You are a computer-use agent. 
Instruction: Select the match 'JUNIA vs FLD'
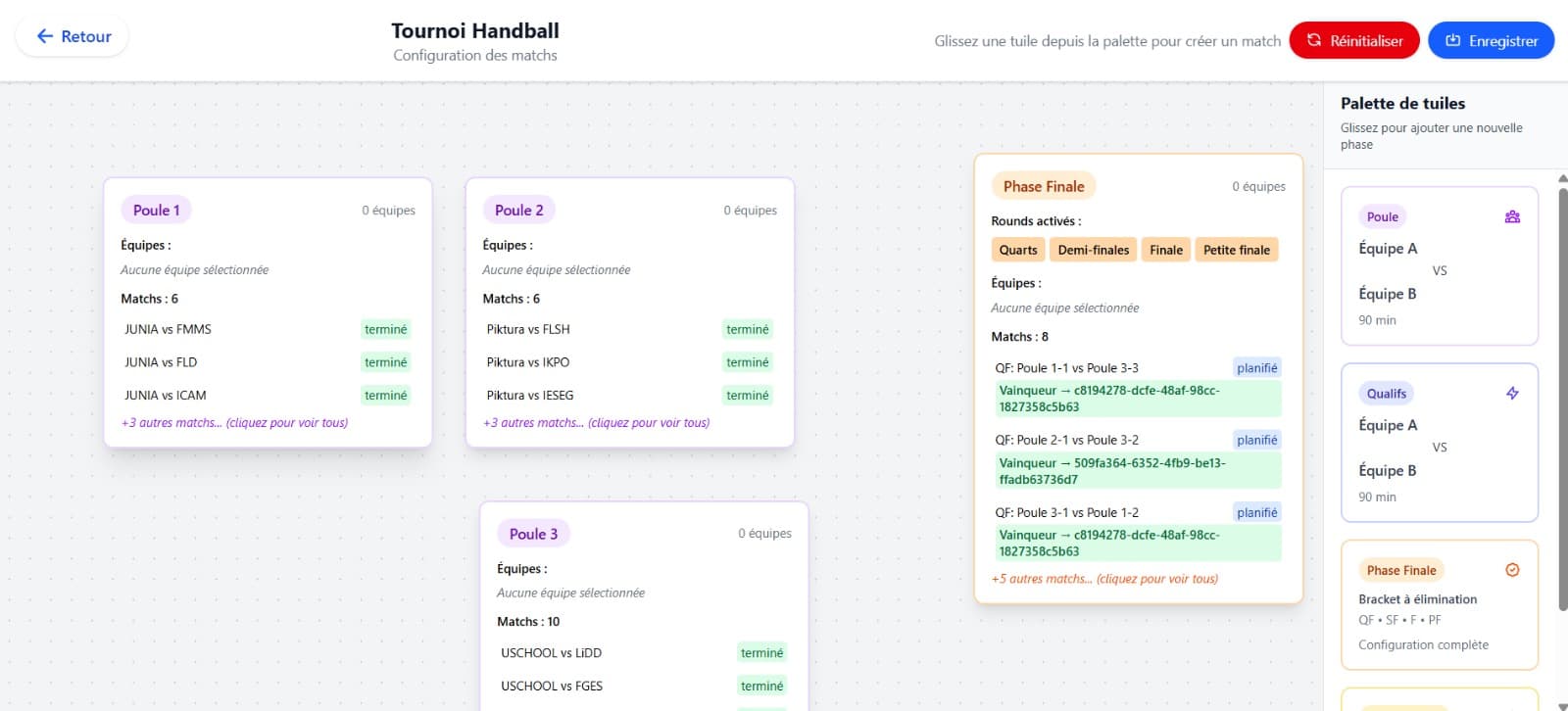click(x=161, y=362)
